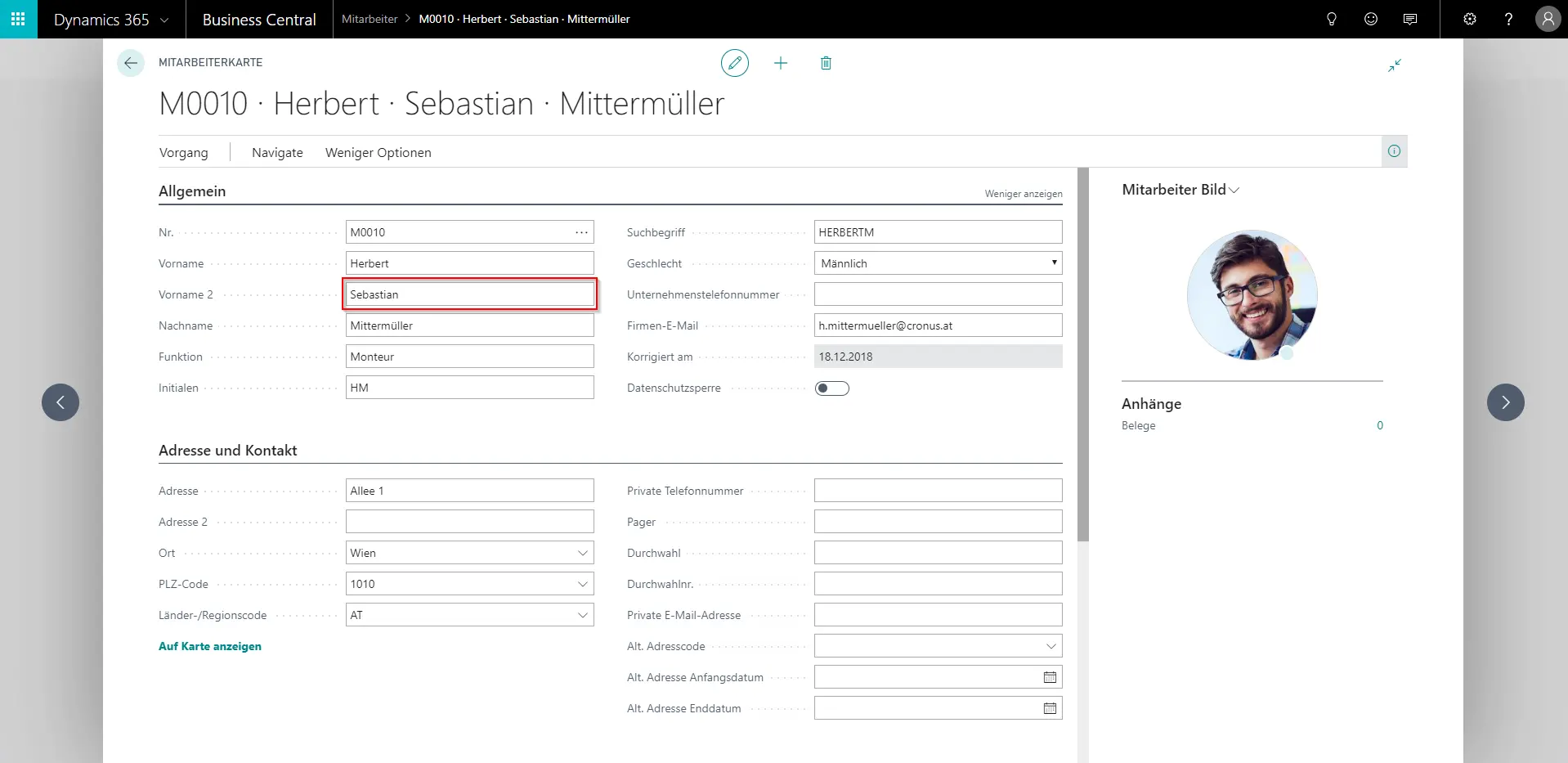1568x763 pixels.
Task: Expand the PLZ-Code dropdown
Action: 583,584
